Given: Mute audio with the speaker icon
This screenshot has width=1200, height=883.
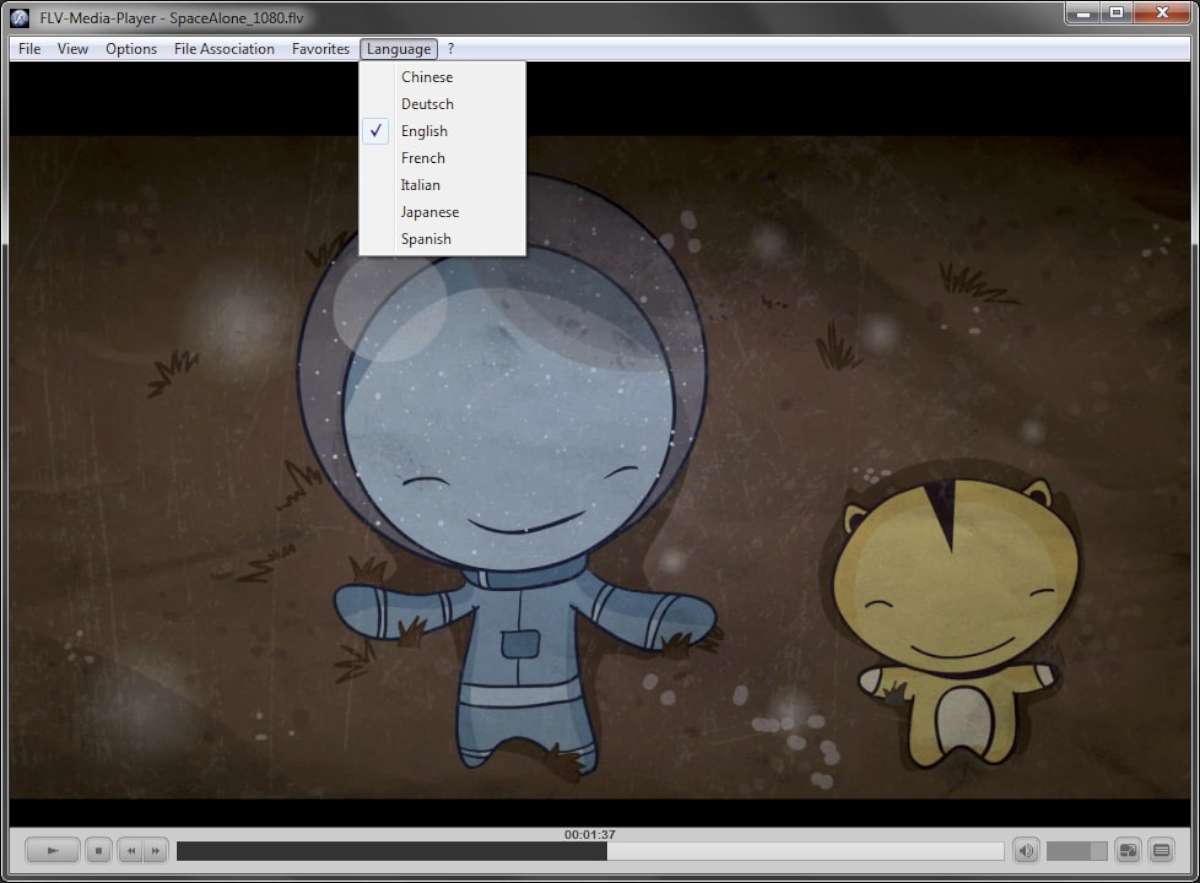Looking at the screenshot, I should (1026, 851).
